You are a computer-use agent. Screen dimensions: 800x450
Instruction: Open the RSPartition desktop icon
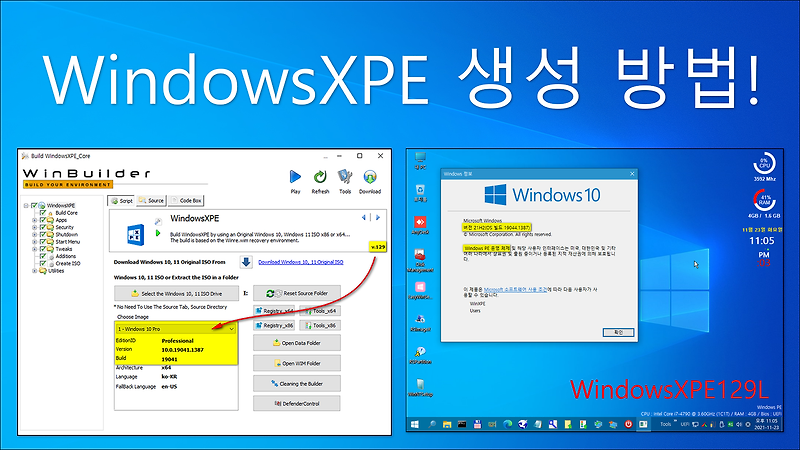(x=420, y=352)
